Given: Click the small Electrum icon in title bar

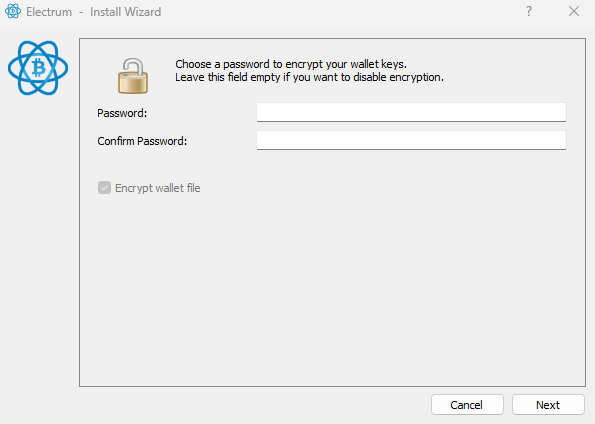Looking at the screenshot, I should coord(13,11).
